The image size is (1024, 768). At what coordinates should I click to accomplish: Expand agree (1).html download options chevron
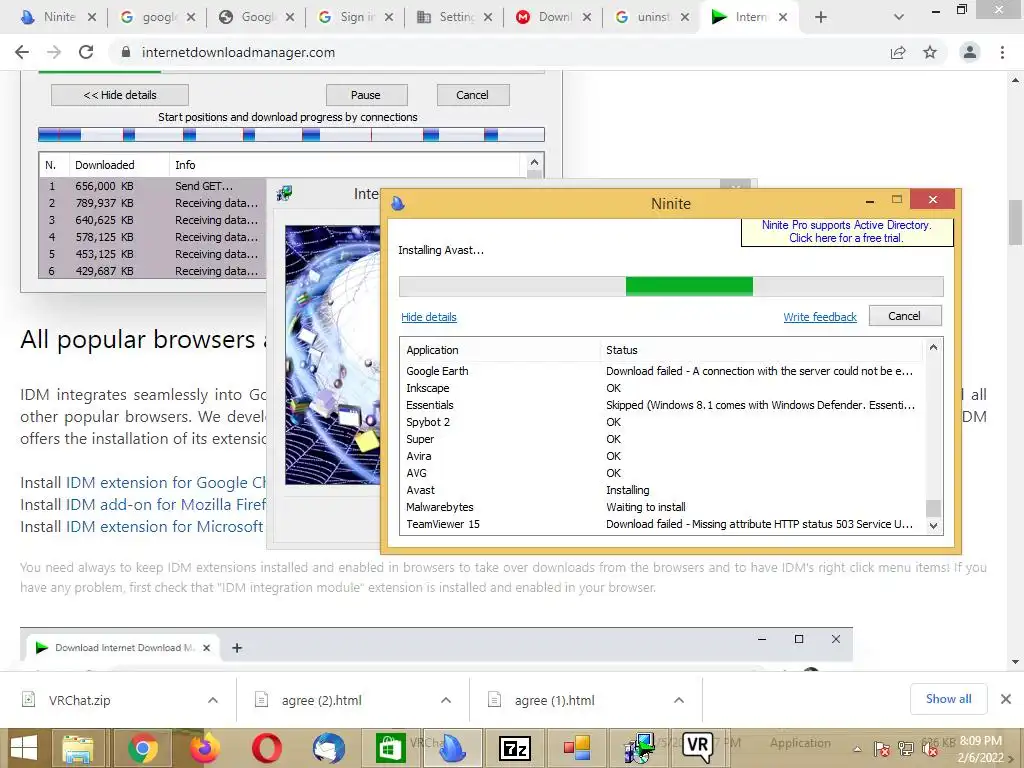click(679, 700)
